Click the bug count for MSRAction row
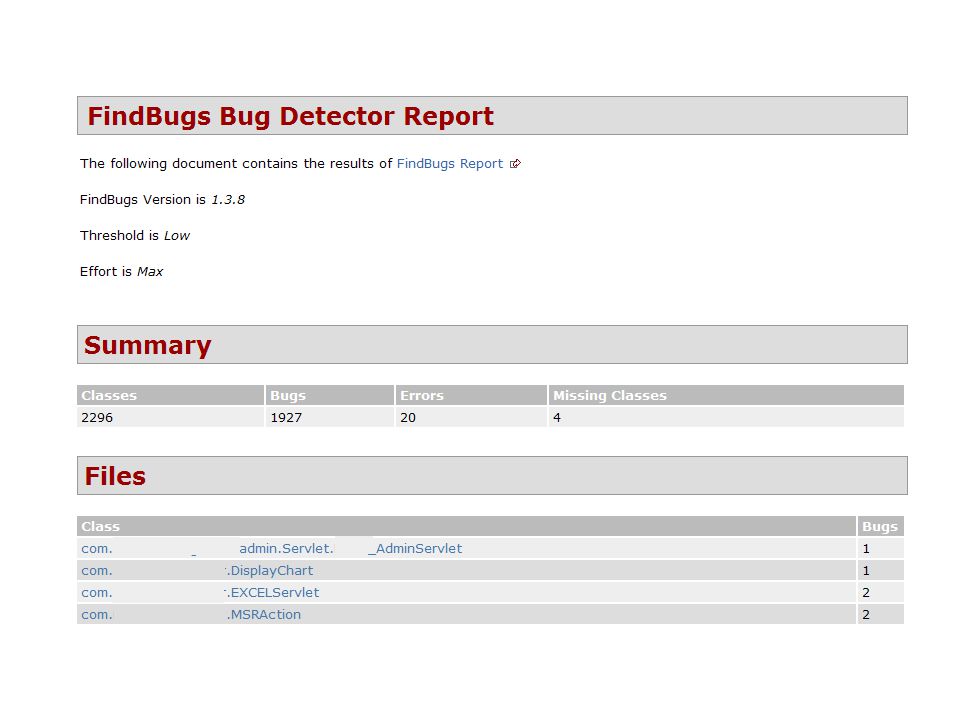 (866, 615)
